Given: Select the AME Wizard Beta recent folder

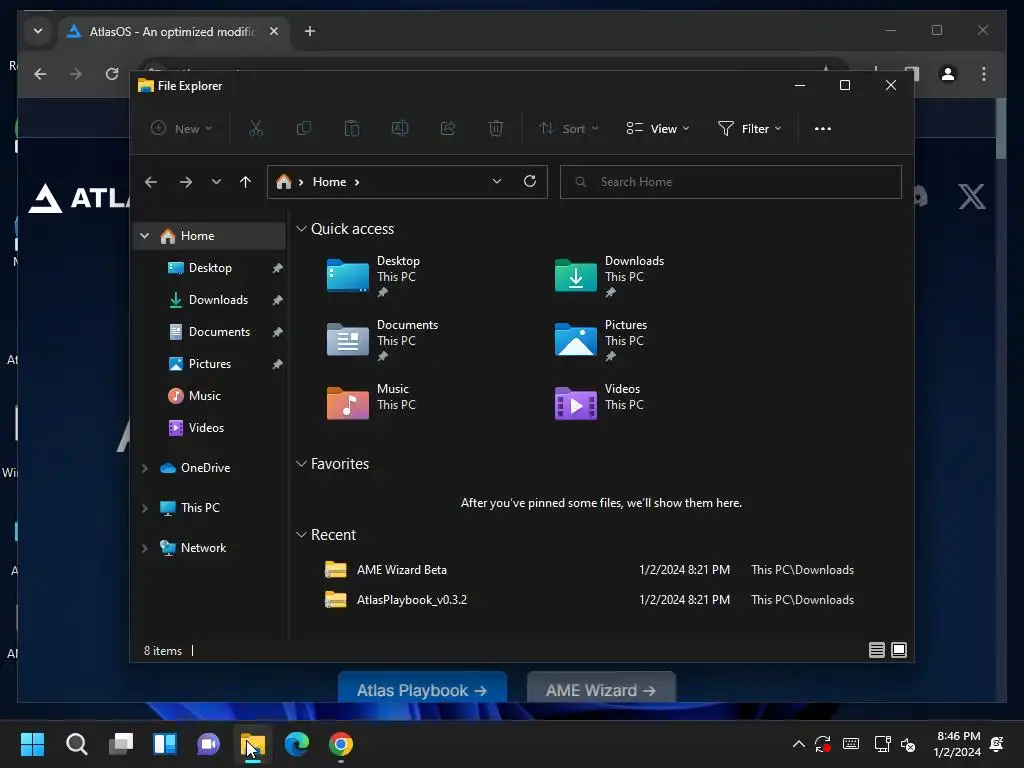Looking at the screenshot, I should pyautogui.click(x=588, y=569).
